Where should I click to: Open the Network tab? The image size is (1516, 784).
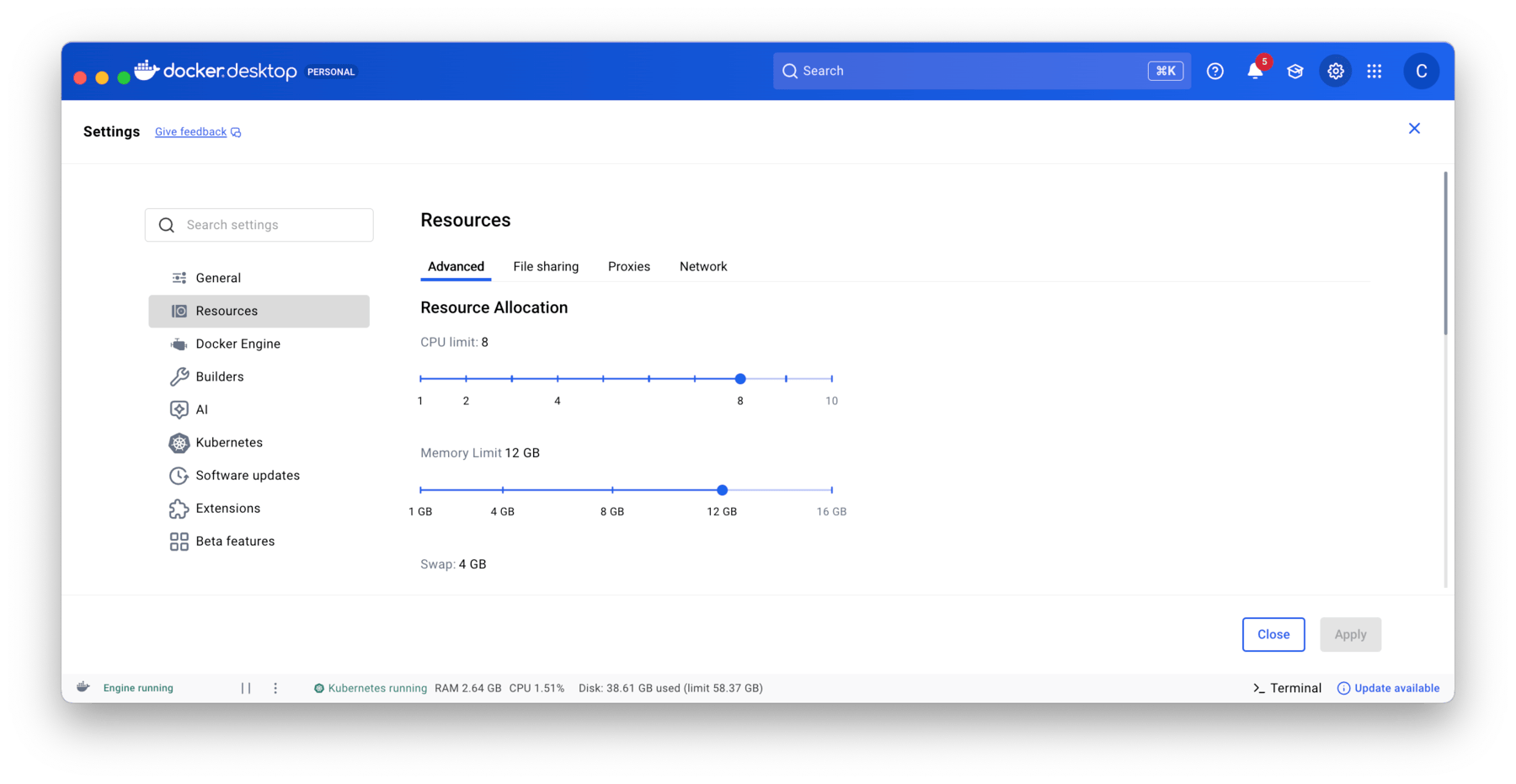click(x=703, y=266)
